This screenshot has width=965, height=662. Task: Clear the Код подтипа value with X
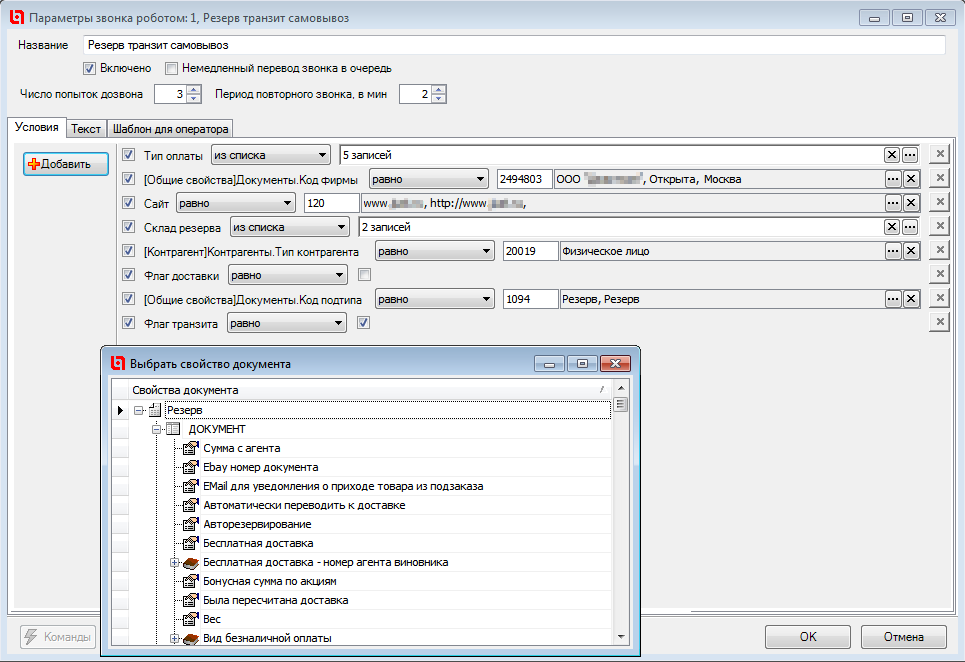coord(911,299)
